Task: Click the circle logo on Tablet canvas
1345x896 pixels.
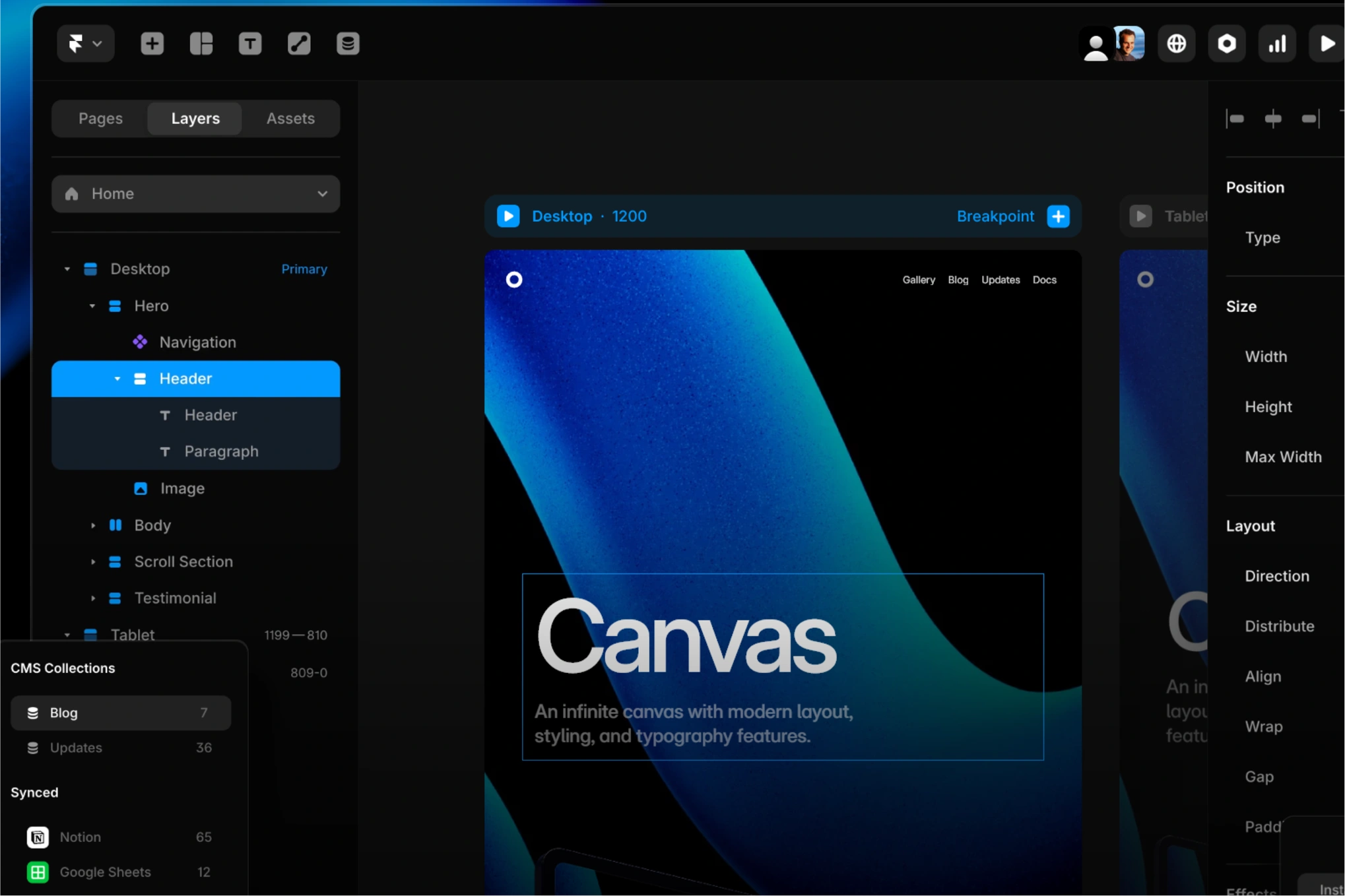Action: coord(1145,280)
